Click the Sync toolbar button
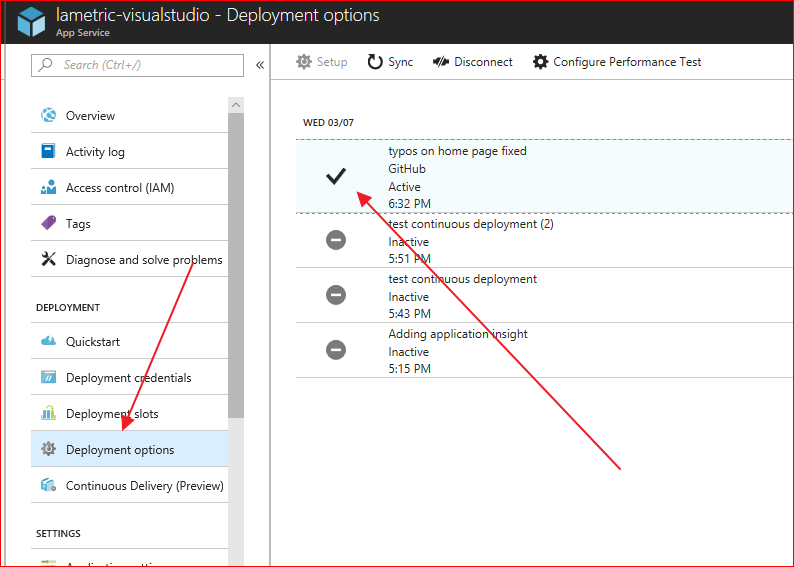Viewport: 794px width, 567px height. (x=390, y=62)
